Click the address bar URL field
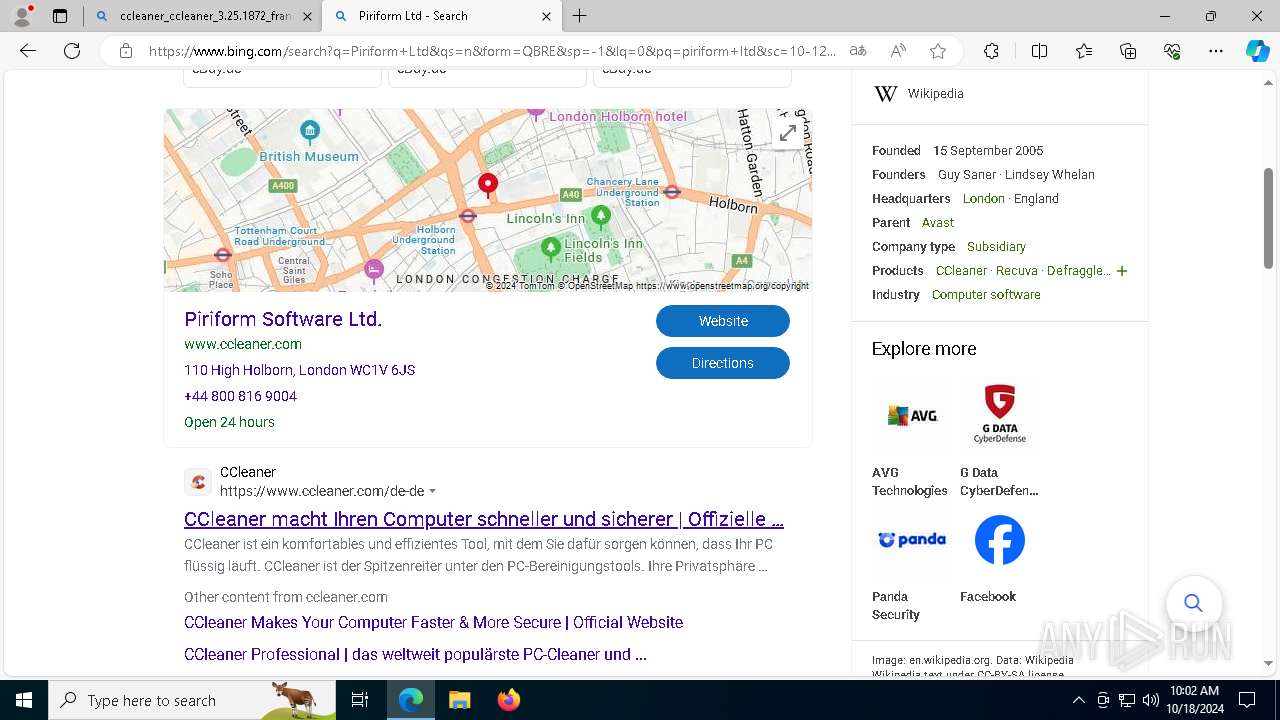This screenshot has width=1280, height=720. pos(492,51)
